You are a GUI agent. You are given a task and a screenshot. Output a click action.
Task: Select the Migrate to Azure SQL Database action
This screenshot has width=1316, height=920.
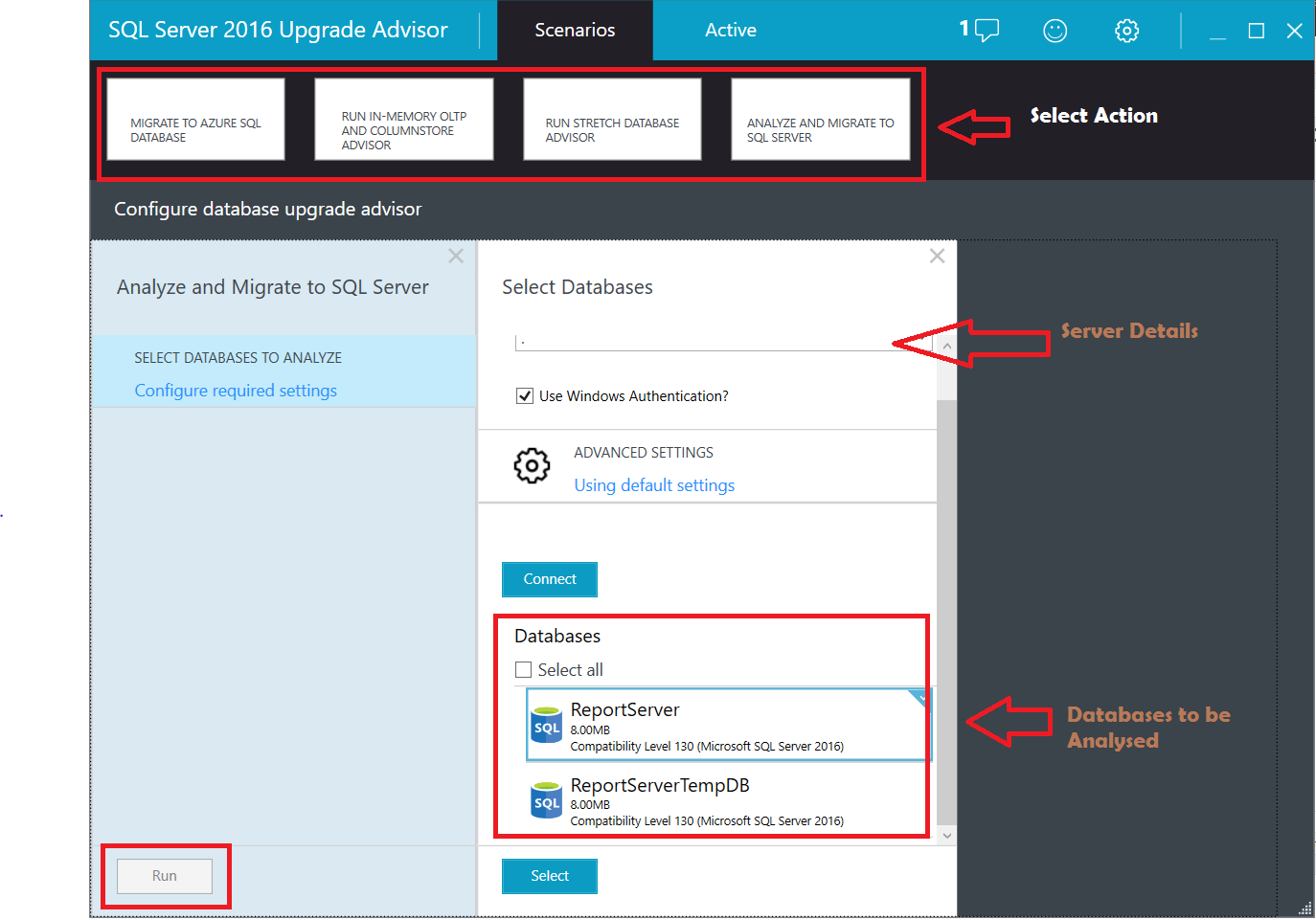195,119
